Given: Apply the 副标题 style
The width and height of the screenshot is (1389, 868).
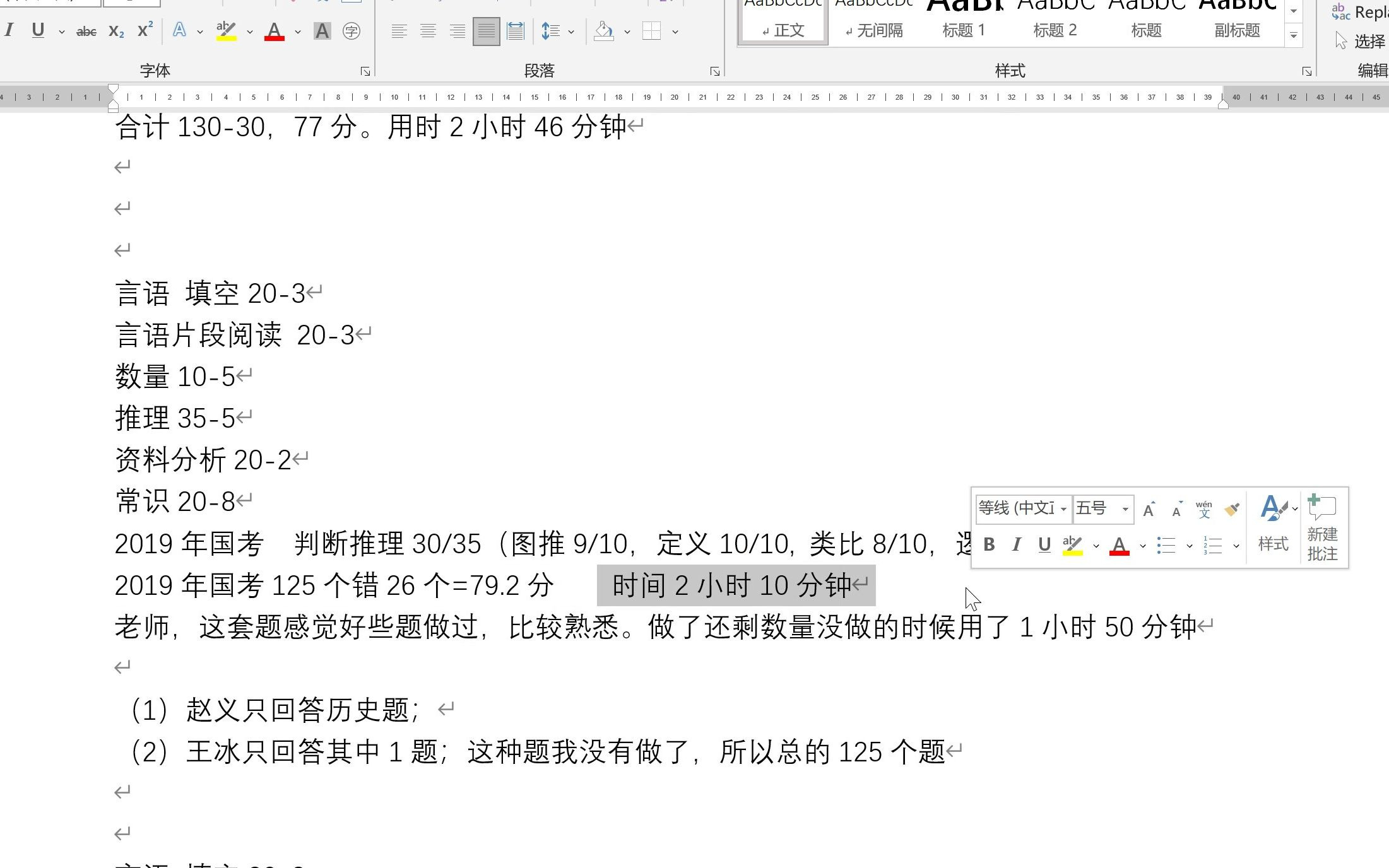Looking at the screenshot, I should 1237,21.
